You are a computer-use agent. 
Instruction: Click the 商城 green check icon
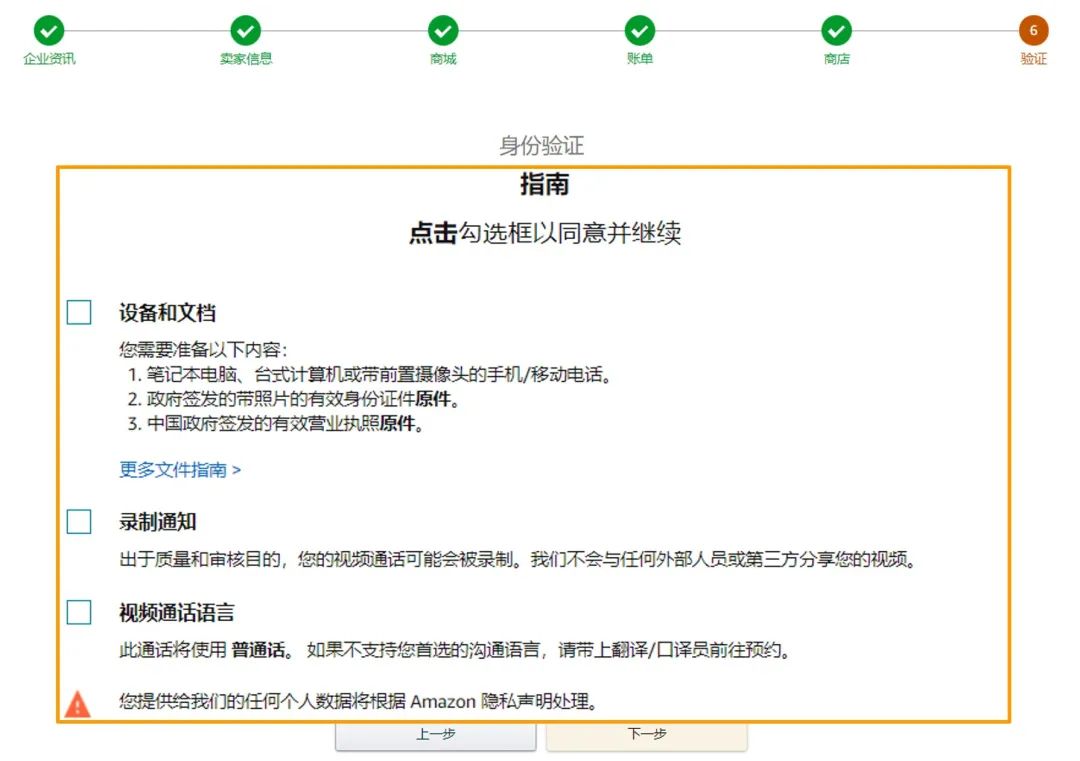[443, 30]
